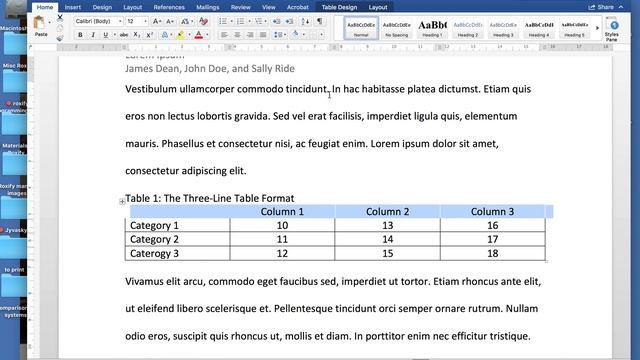640x360 pixels.
Task: Apply the Normal style
Action: 361,28
